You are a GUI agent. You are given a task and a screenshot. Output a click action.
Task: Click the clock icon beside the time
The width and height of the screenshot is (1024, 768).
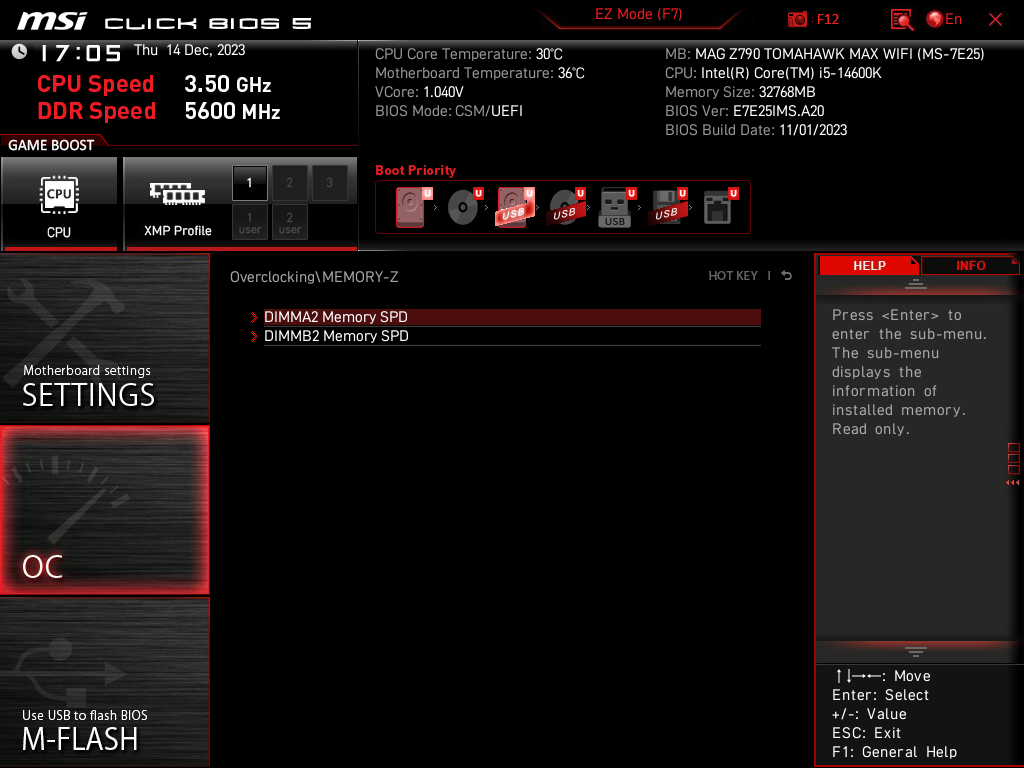[x=20, y=52]
